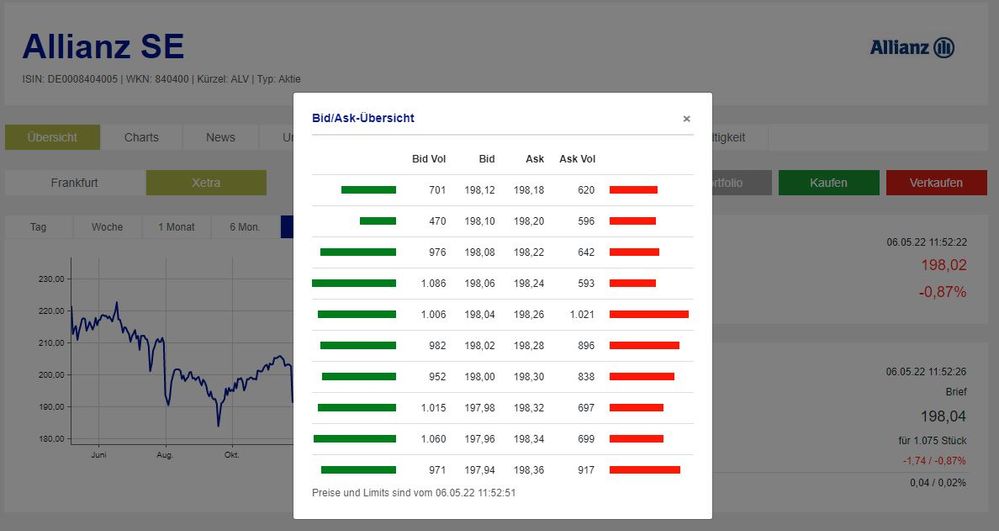Set chart range to 1 Monat
Image resolution: width=999 pixels, height=531 pixels.
[x=176, y=227]
